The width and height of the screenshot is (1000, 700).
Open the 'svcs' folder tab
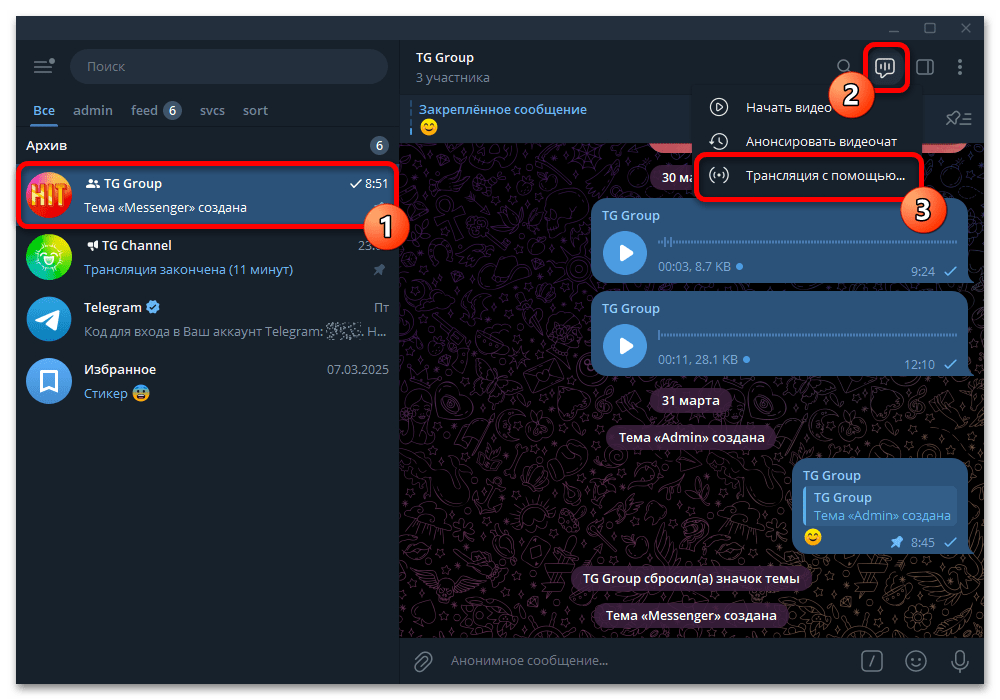click(212, 110)
